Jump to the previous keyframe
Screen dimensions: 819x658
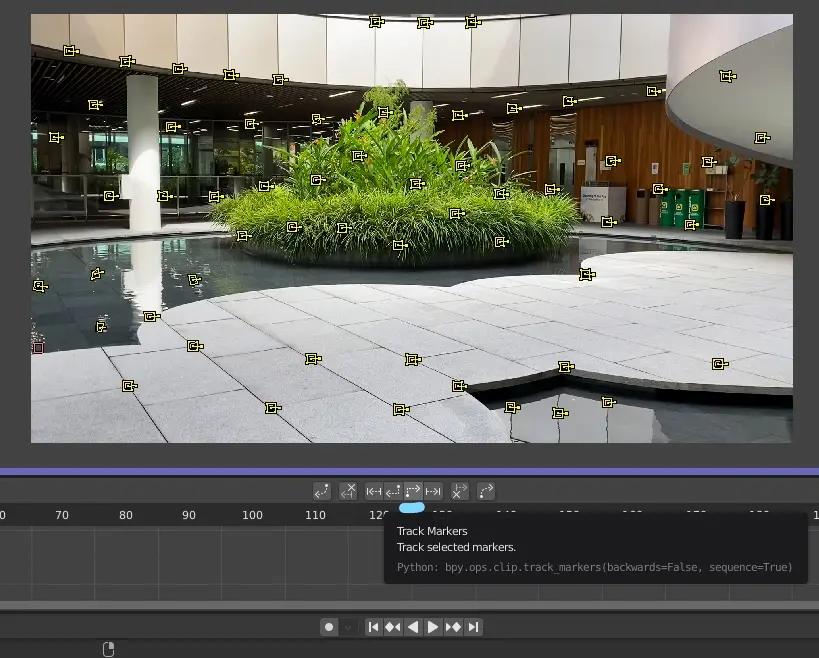pyautogui.click(x=393, y=627)
